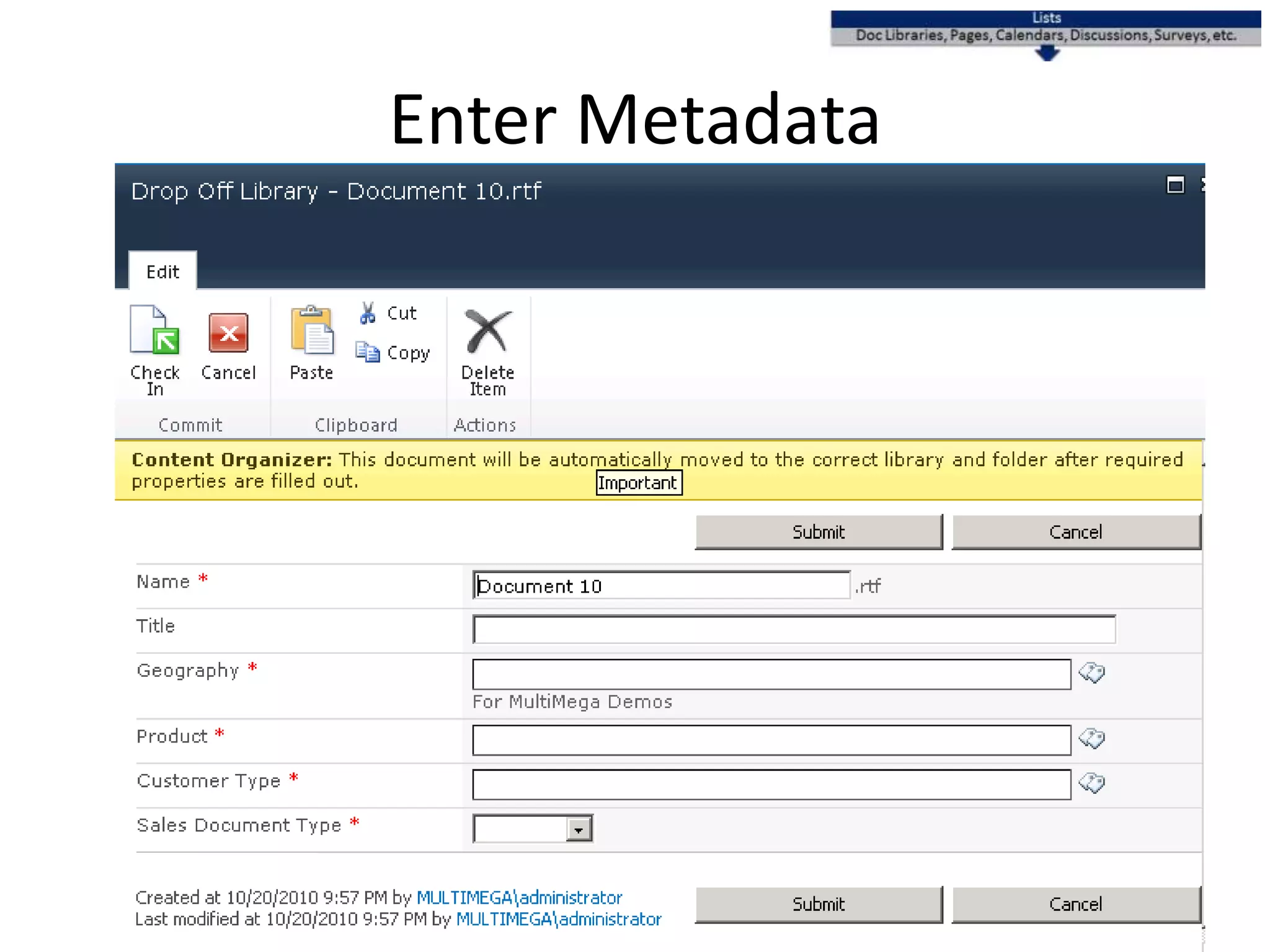
Task: Click the 'Commit' group label
Action: (x=190, y=425)
